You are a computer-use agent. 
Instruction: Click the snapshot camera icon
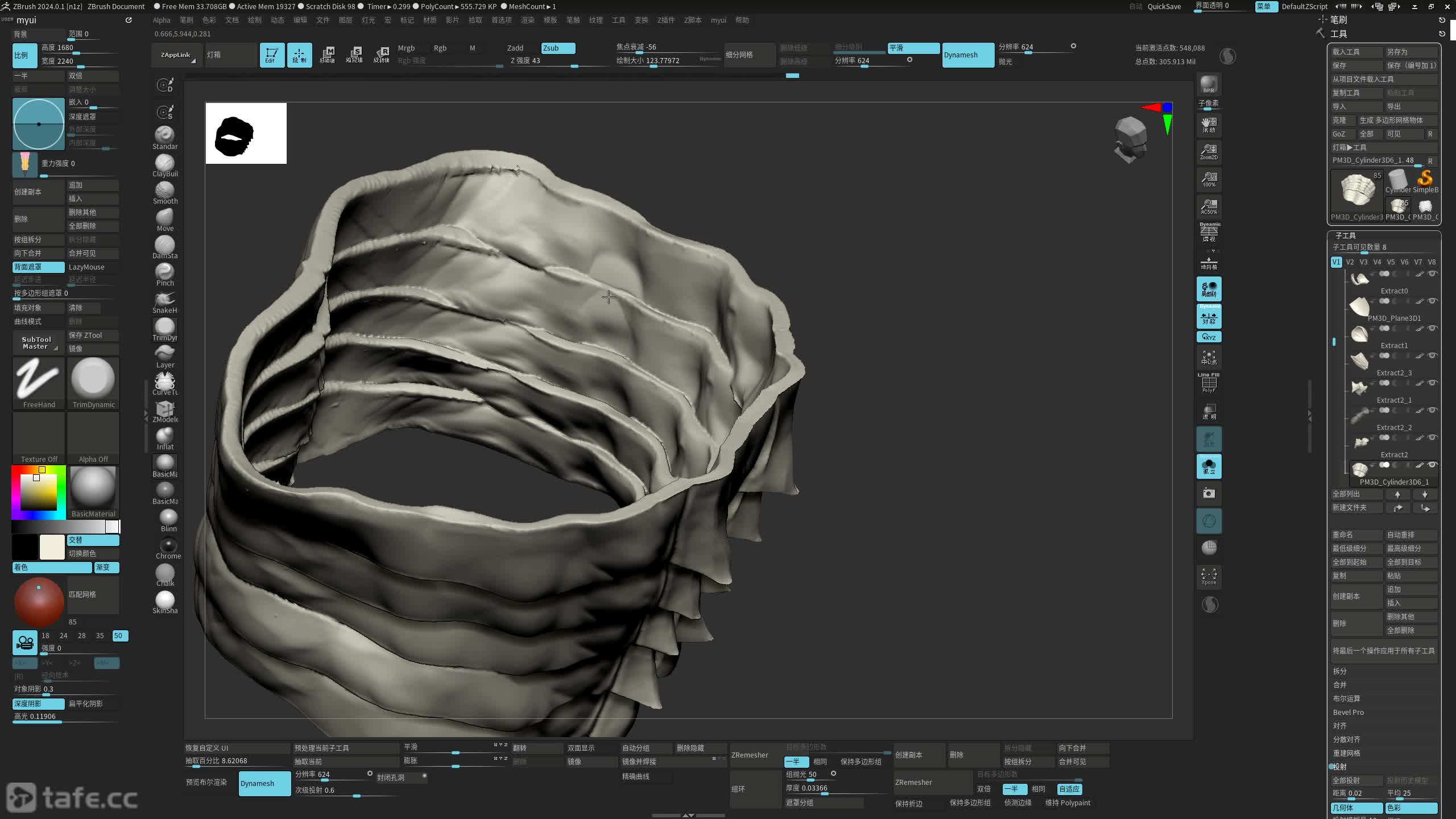pos(1209,493)
